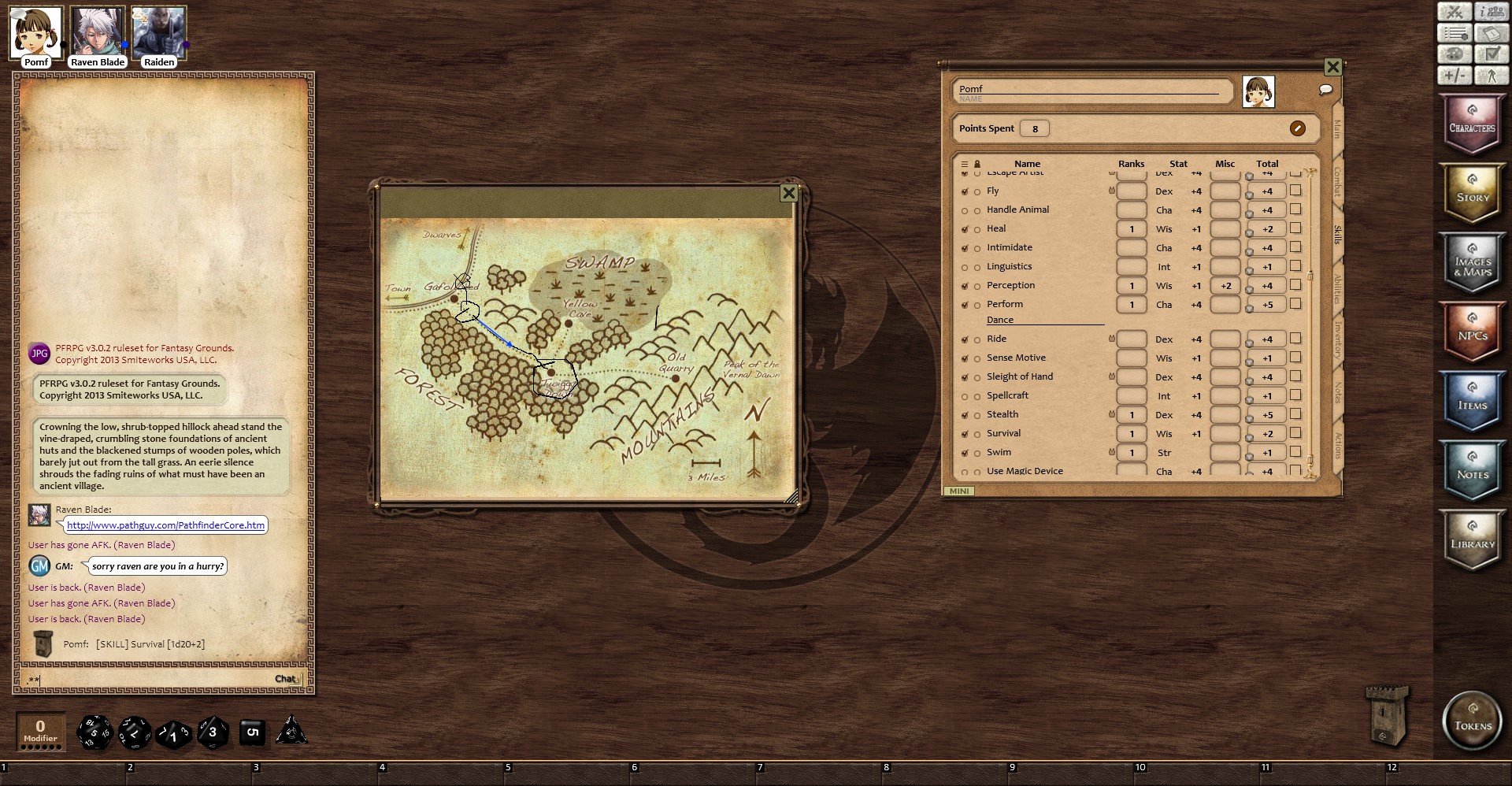
Task: Open the combat tracker crossed-swords icon
Action: point(1455,12)
